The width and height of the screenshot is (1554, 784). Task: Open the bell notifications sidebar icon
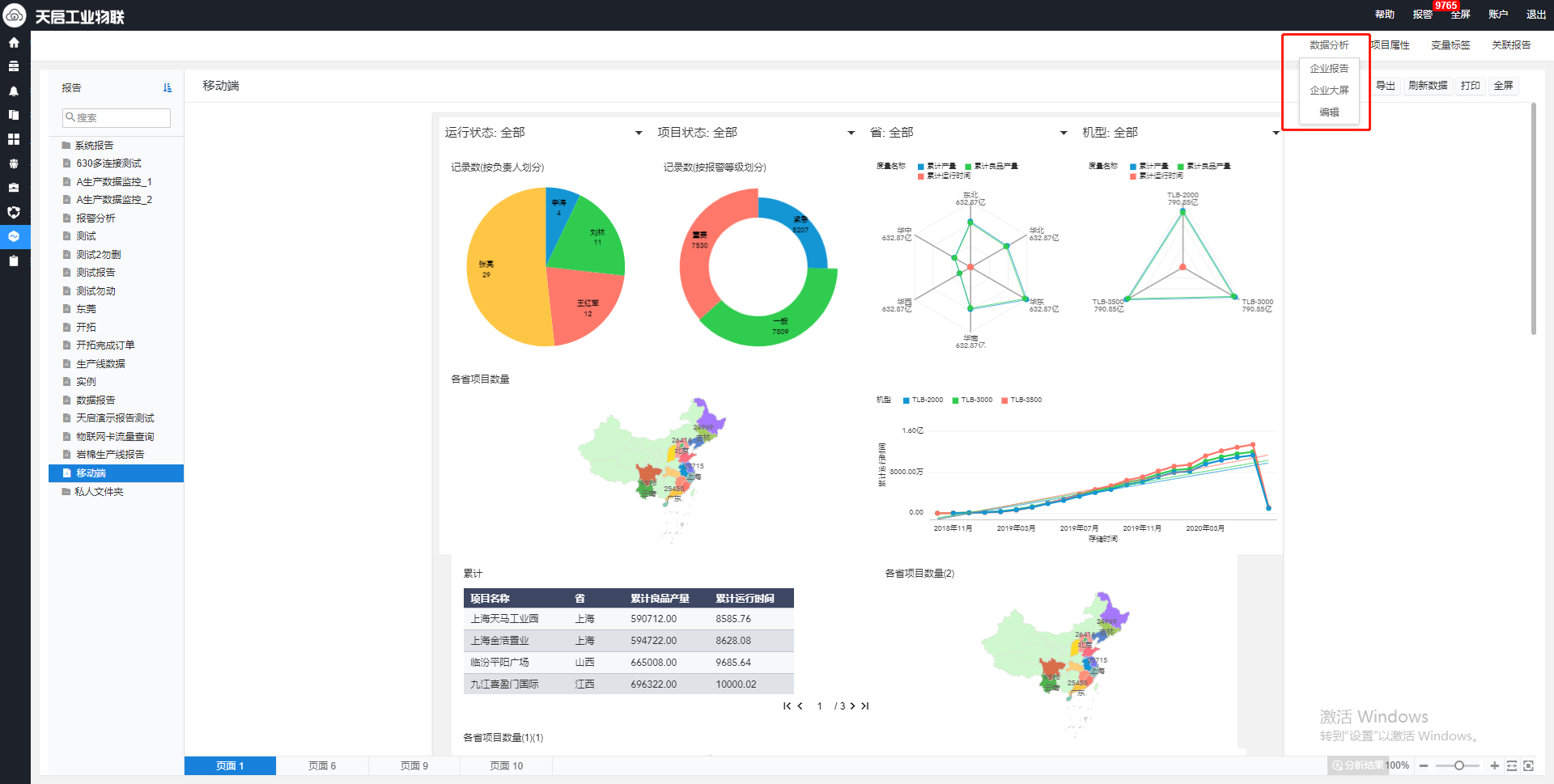pos(14,91)
